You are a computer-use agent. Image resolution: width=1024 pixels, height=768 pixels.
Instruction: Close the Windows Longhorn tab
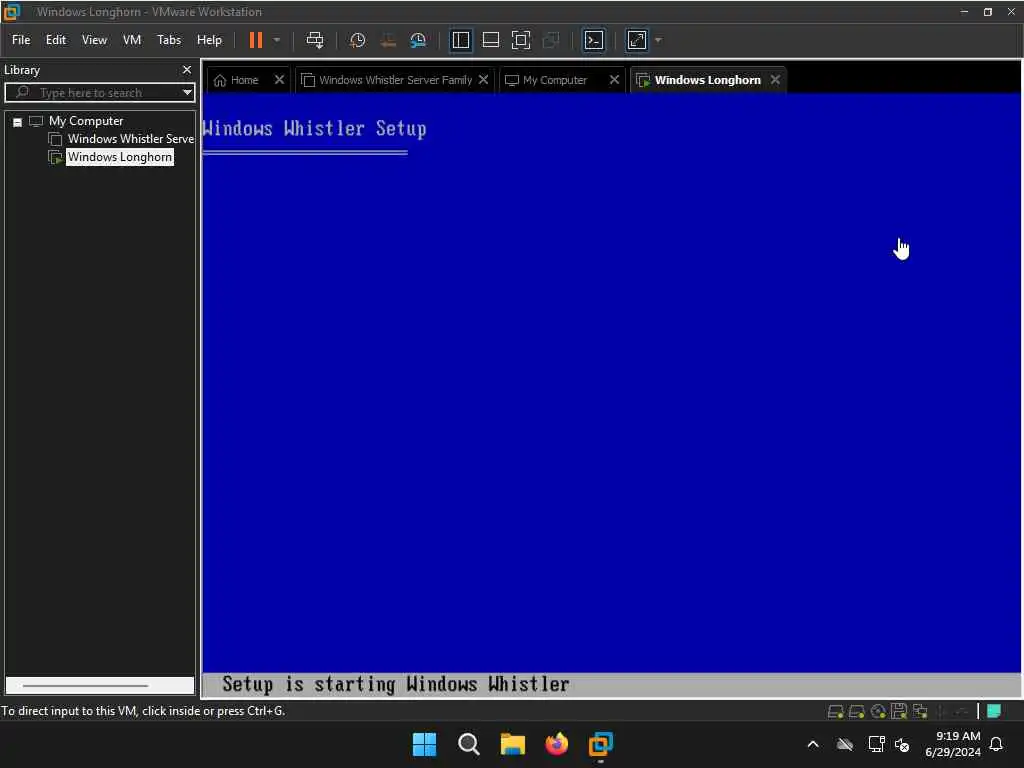click(x=775, y=80)
